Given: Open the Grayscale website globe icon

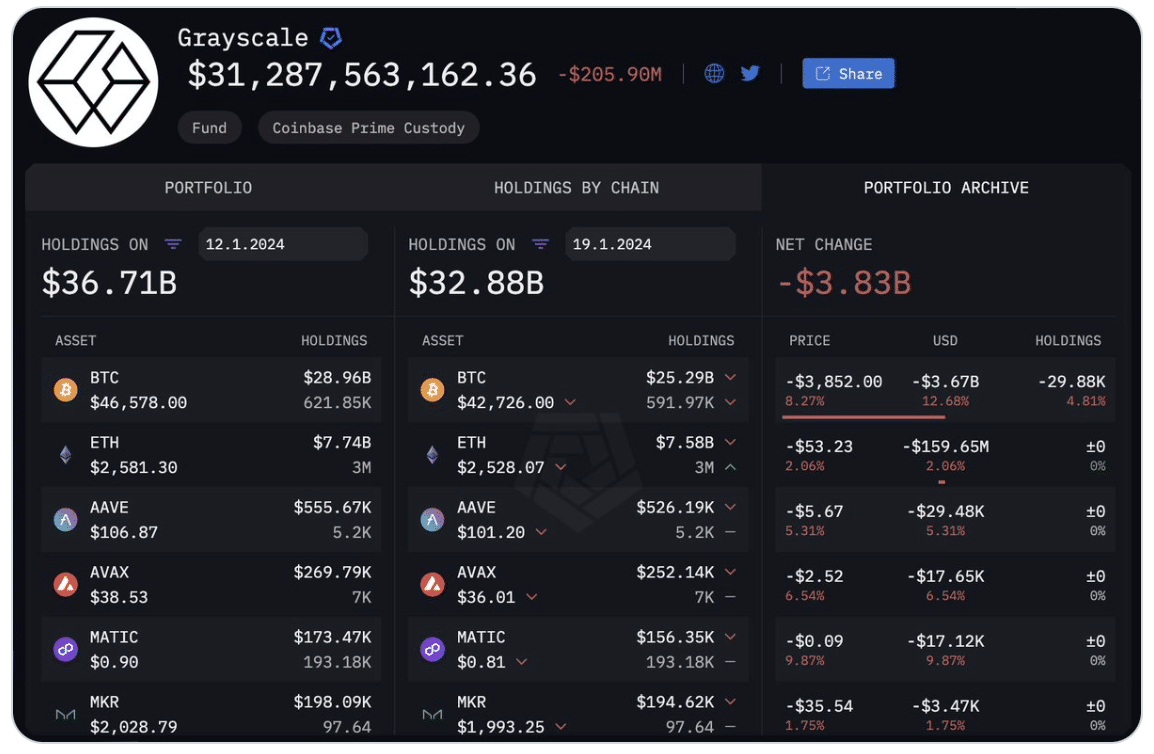Looking at the screenshot, I should pyautogui.click(x=714, y=73).
